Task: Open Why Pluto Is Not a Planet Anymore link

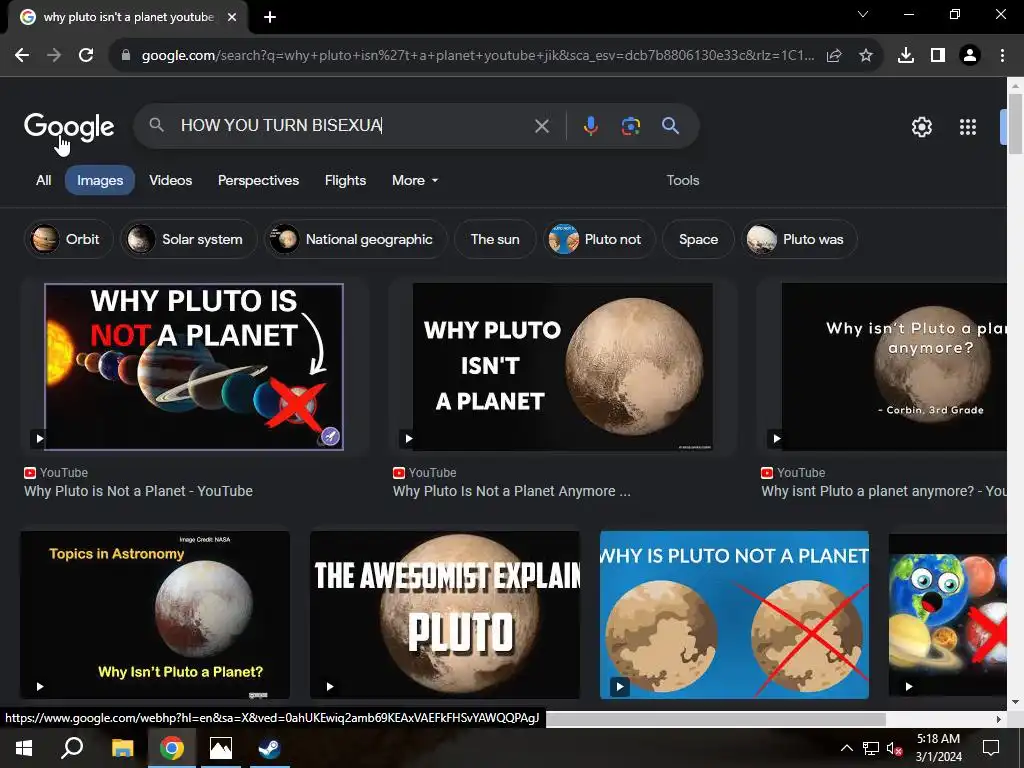Action: pos(511,491)
